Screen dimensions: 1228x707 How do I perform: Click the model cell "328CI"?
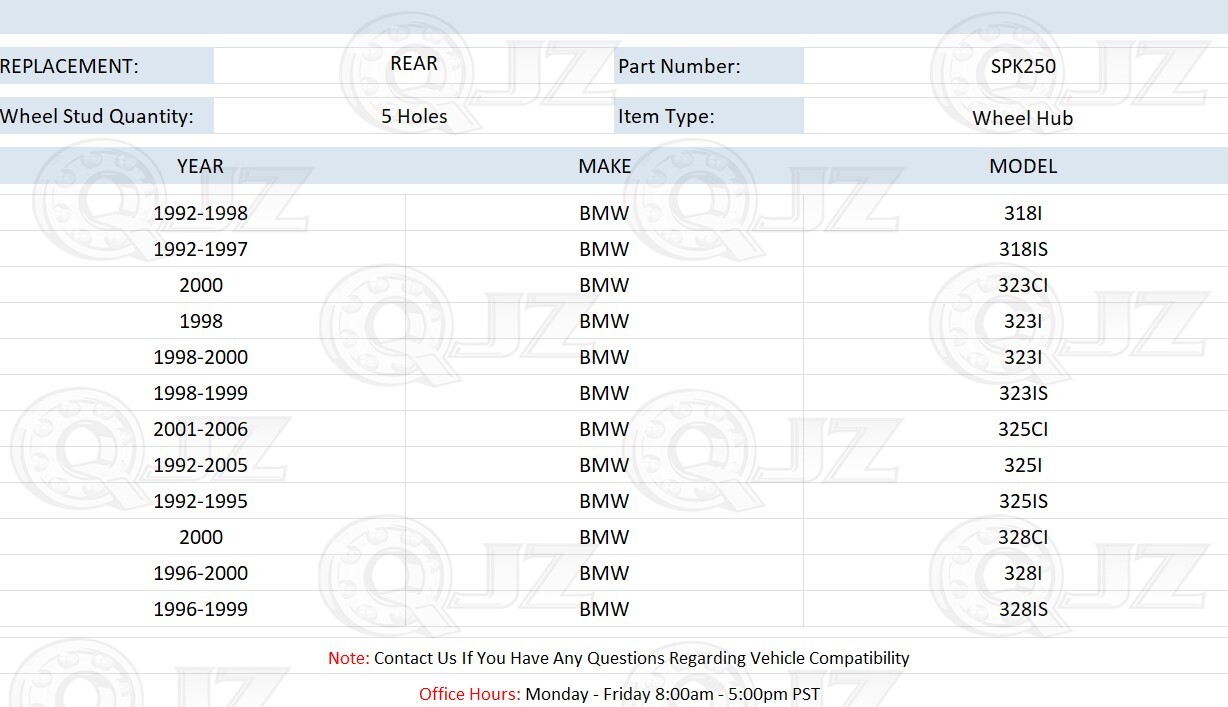[x=1023, y=537]
